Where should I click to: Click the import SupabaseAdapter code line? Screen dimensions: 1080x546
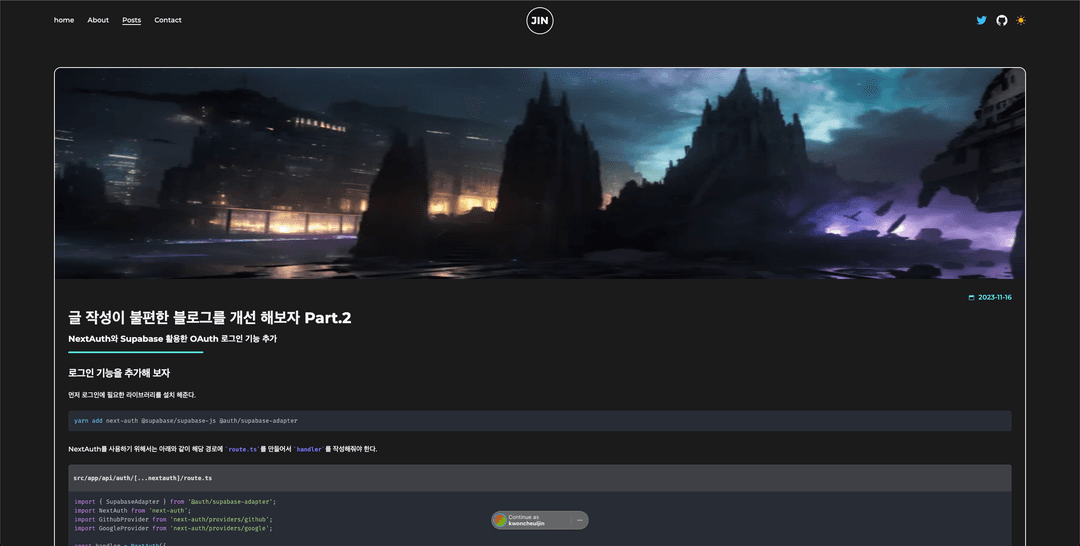pyautogui.click(x=175, y=502)
